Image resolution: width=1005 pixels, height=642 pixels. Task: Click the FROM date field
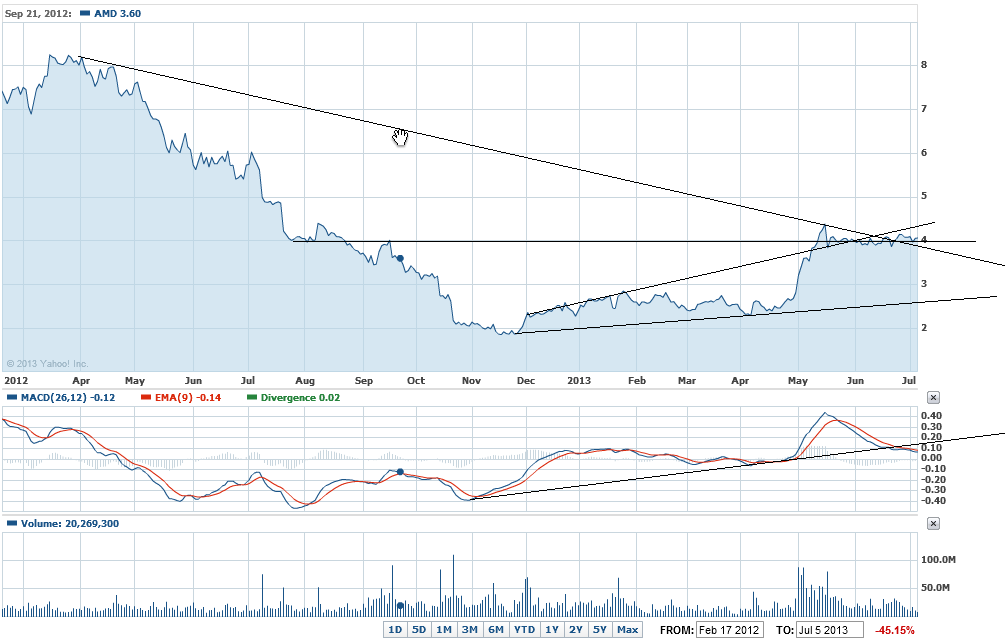(729, 630)
